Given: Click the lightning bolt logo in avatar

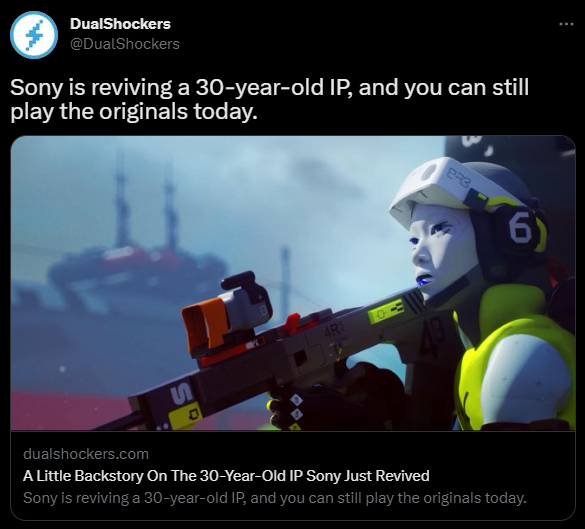Looking at the screenshot, I should click(x=34, y=35).
